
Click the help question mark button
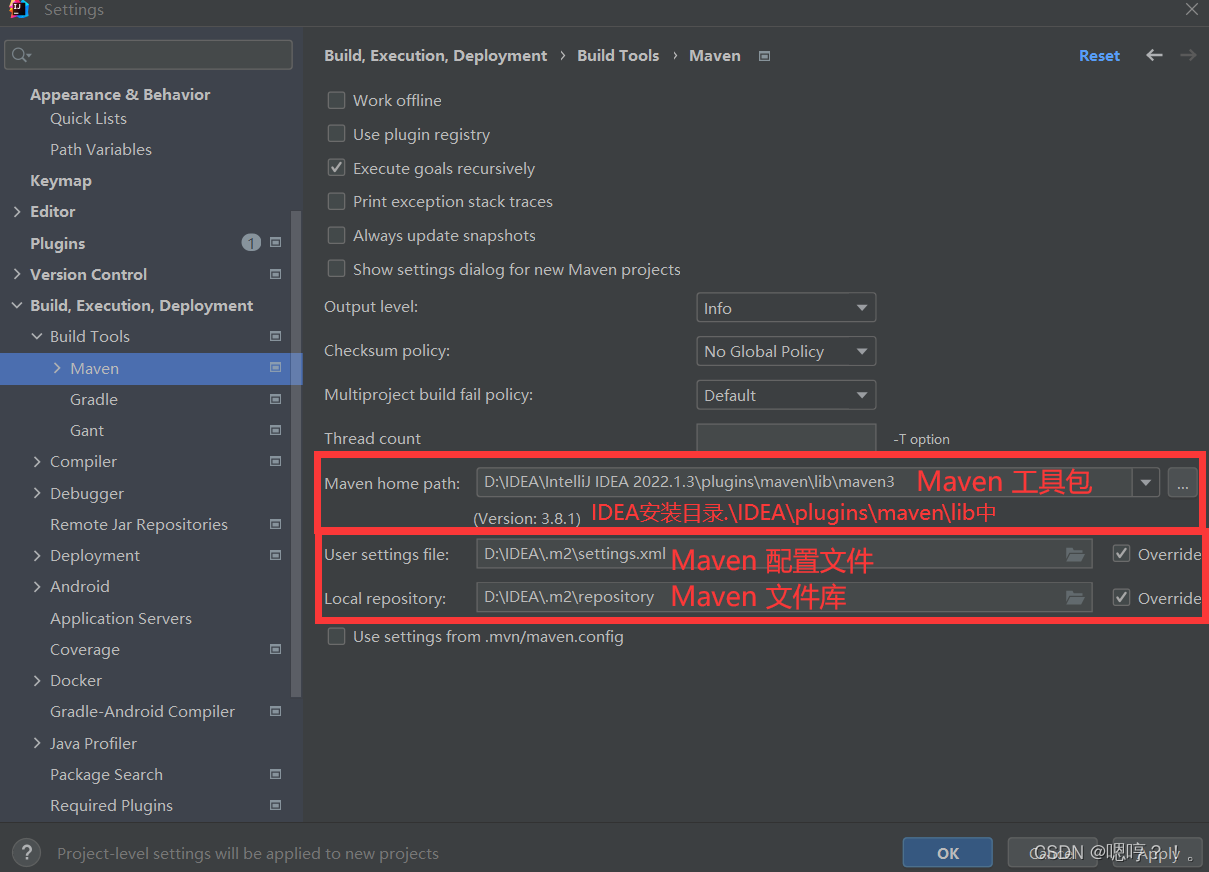click(26, 852)
